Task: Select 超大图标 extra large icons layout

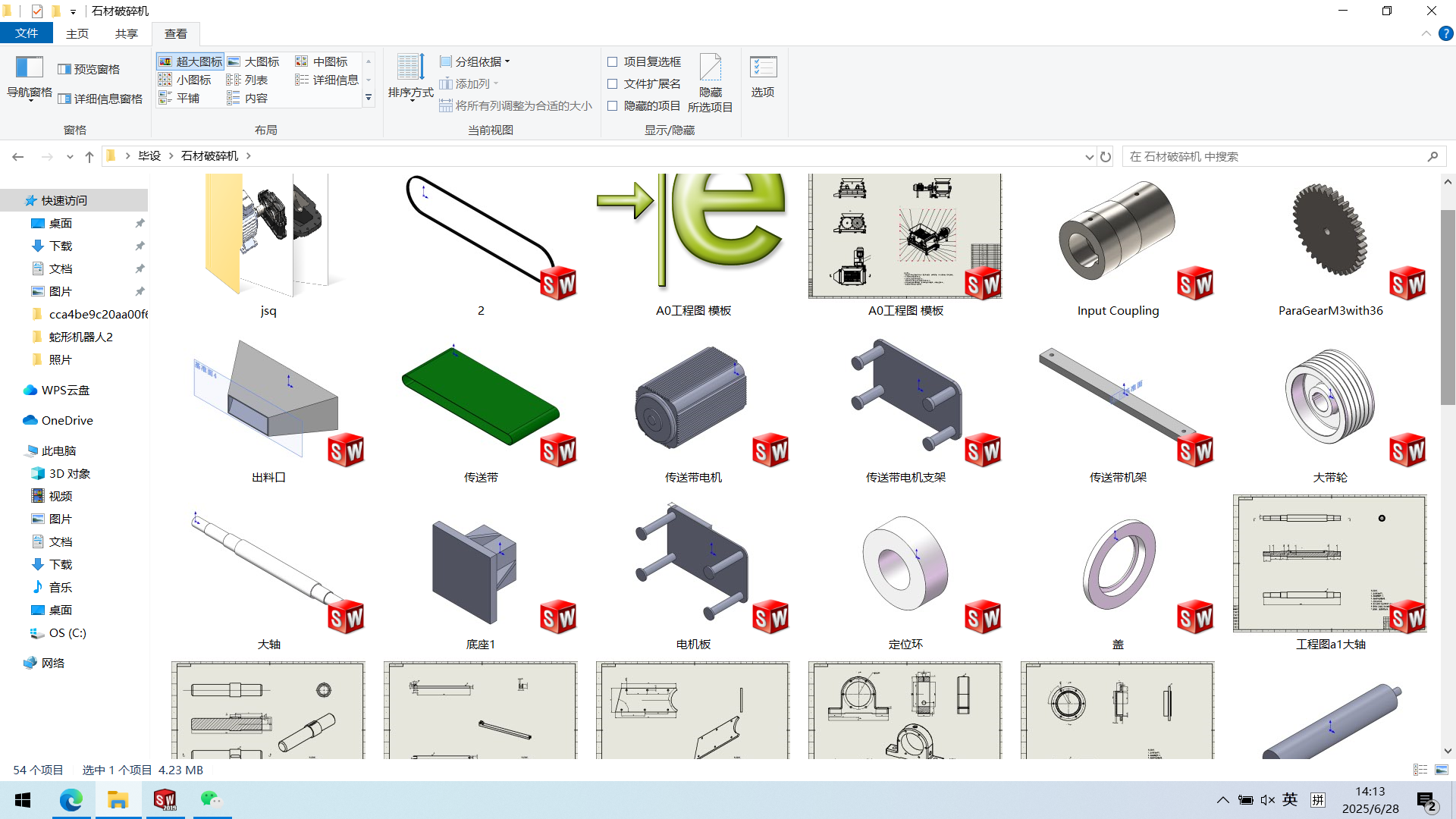Action: tap(190, 61)
